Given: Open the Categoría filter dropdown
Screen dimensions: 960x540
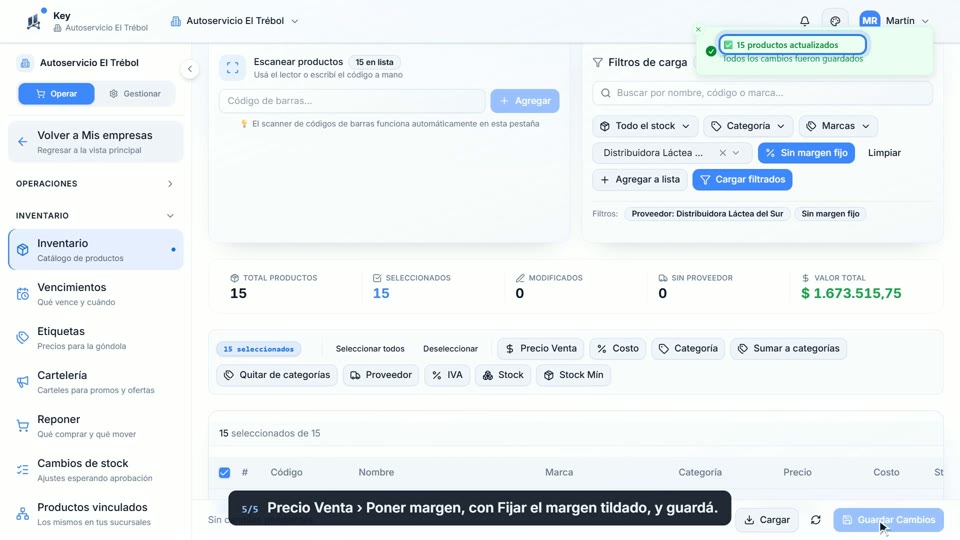Looking at the screenshot, I should 748,126.
